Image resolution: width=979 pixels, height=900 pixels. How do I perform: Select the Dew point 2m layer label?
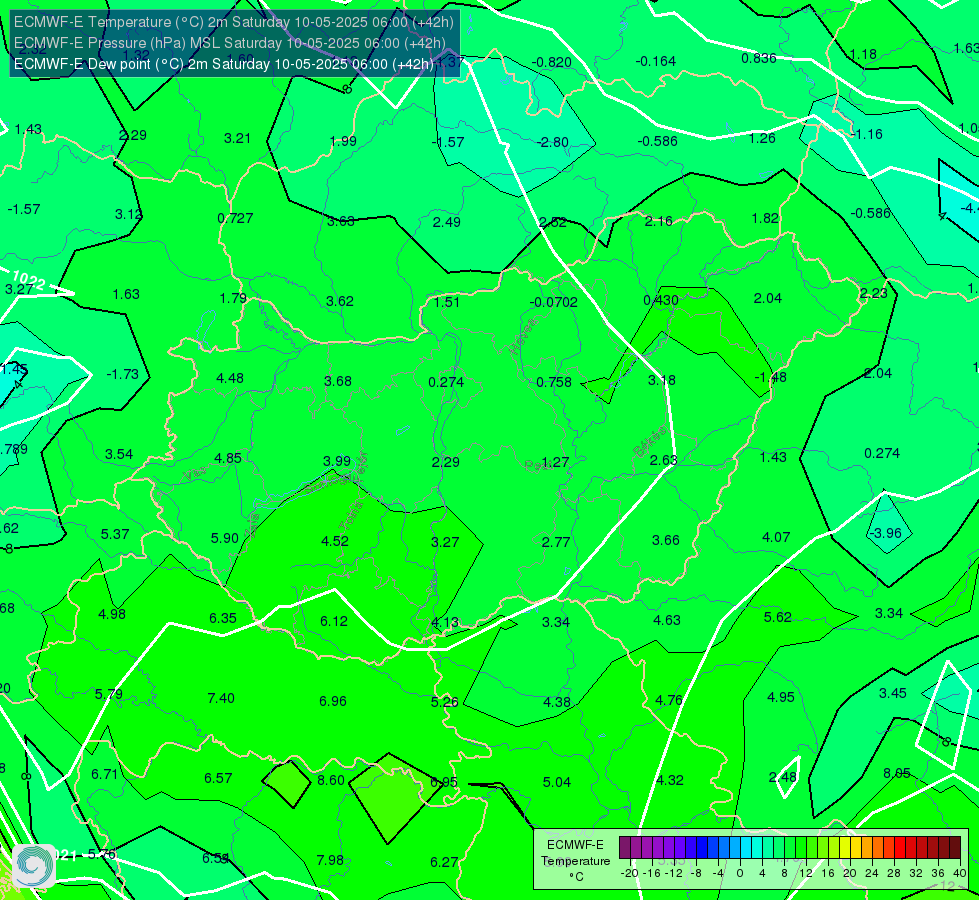(224, 64)
